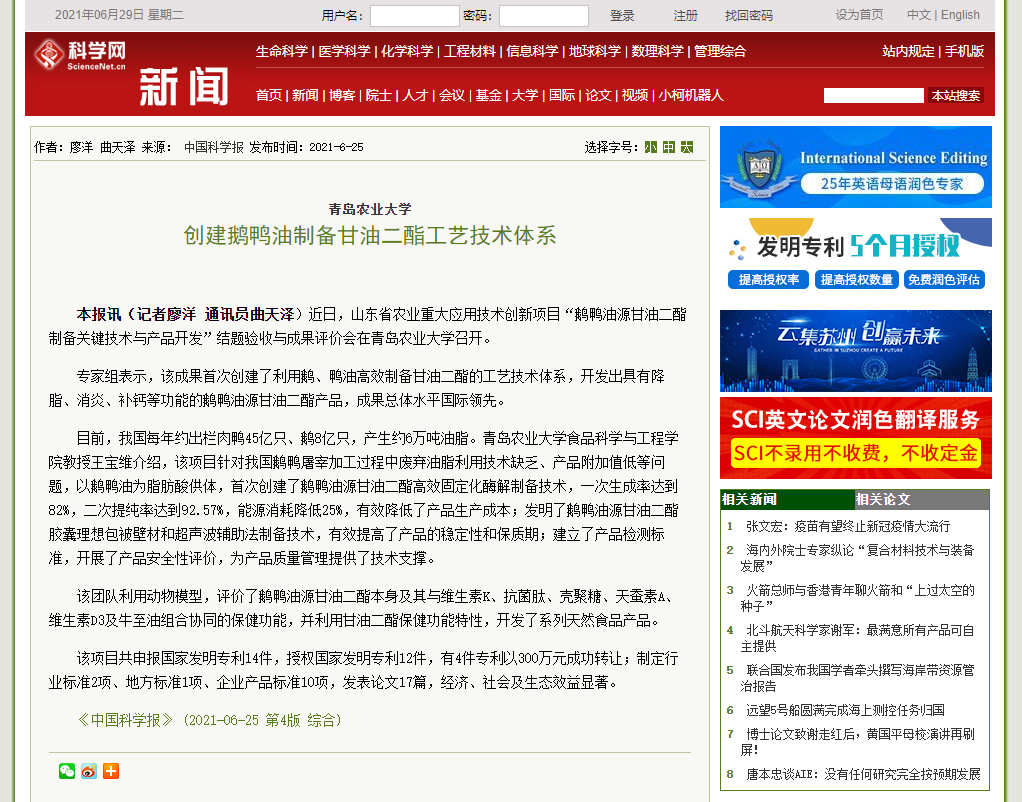Open news 北斗航天科学家谢军
This screenshot has height=802, width=1022.
(x=857, y=638)
